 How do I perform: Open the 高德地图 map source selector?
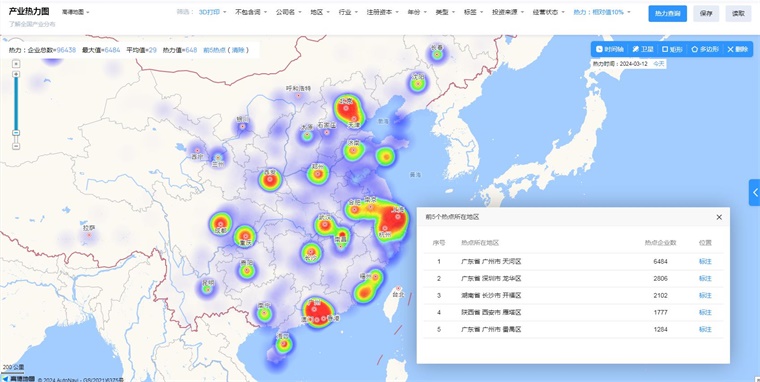[x=76, y=12]
